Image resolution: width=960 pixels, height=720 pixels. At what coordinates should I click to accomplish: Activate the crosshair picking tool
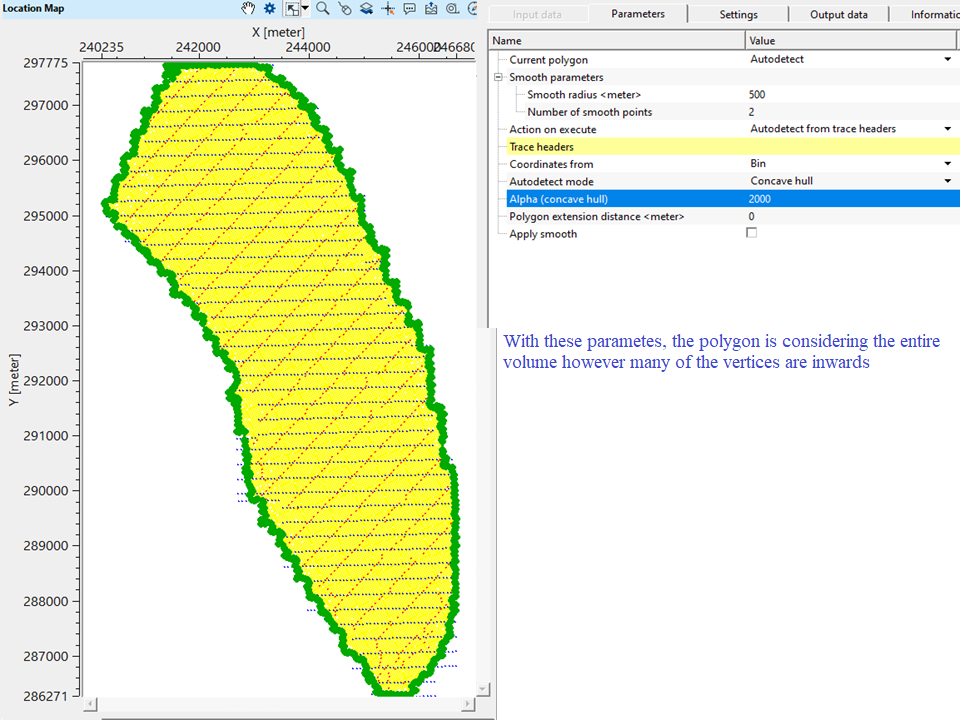click(388, 9)
